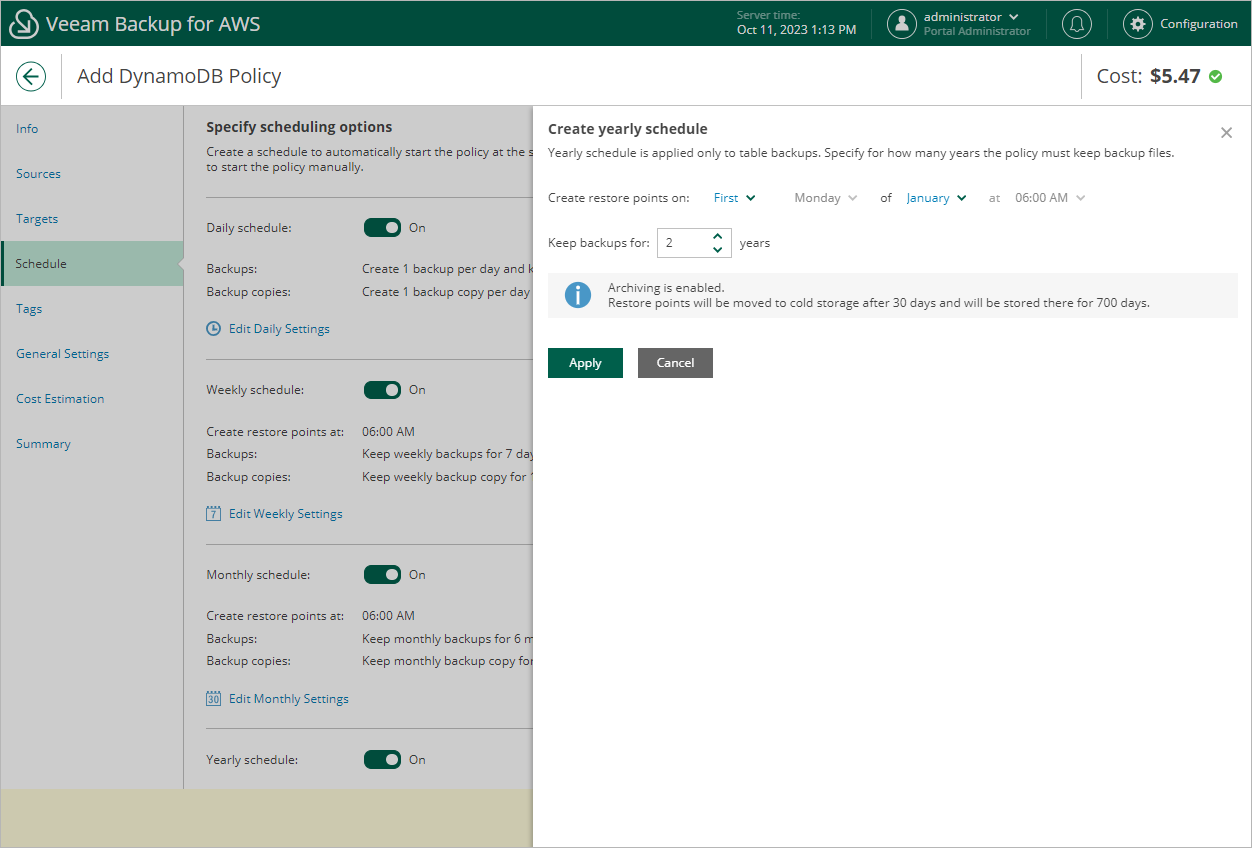
Task: Click the calendar icon beside Edit Weekly Settings
Action: coord(213,513)
